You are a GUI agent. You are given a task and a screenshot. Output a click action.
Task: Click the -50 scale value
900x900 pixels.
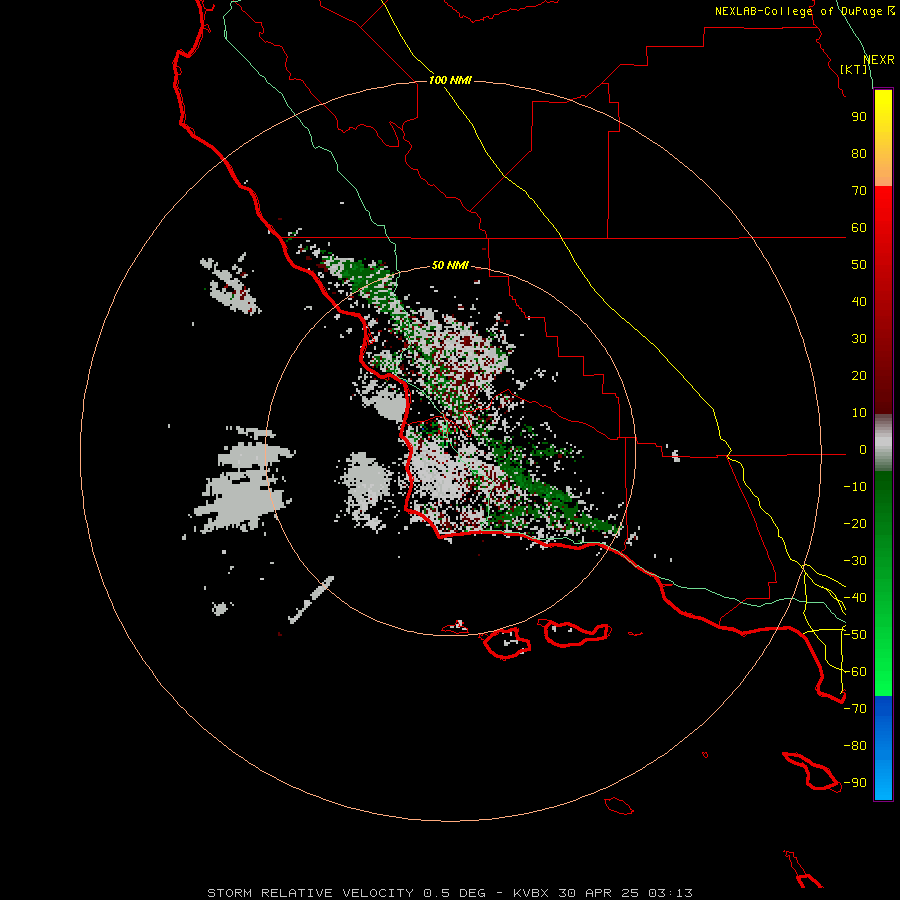pyautogui.click(x=855, y=635)
